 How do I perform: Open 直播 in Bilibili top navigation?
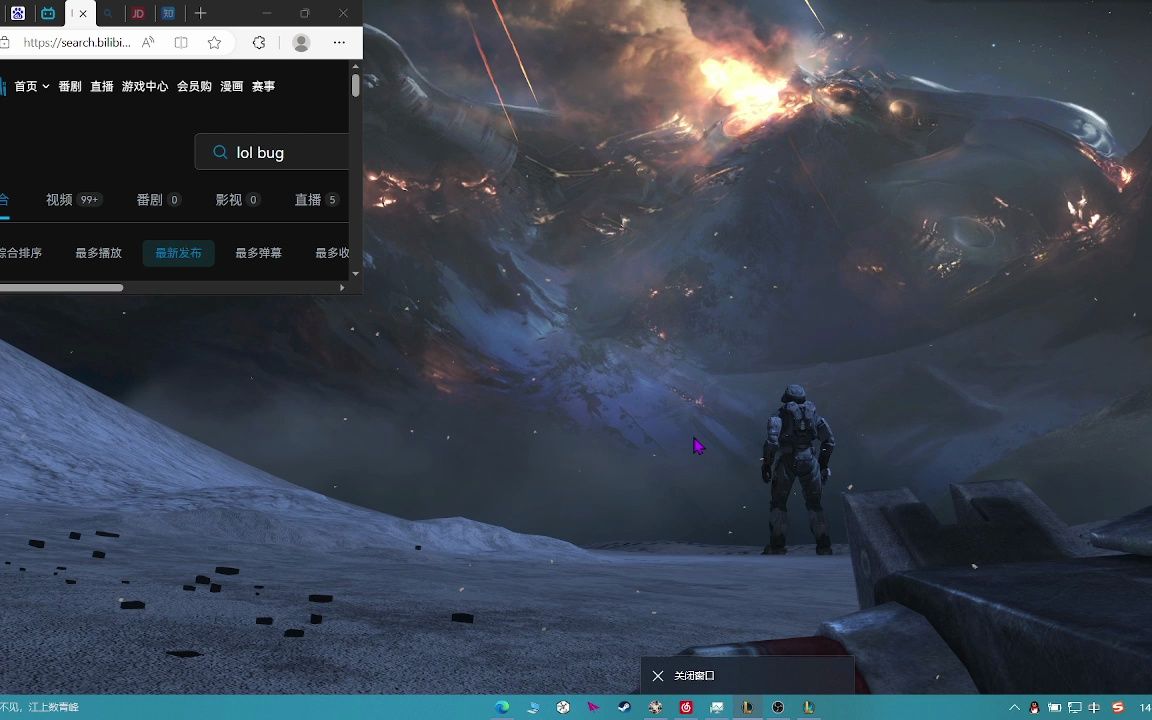pos(101,87)
